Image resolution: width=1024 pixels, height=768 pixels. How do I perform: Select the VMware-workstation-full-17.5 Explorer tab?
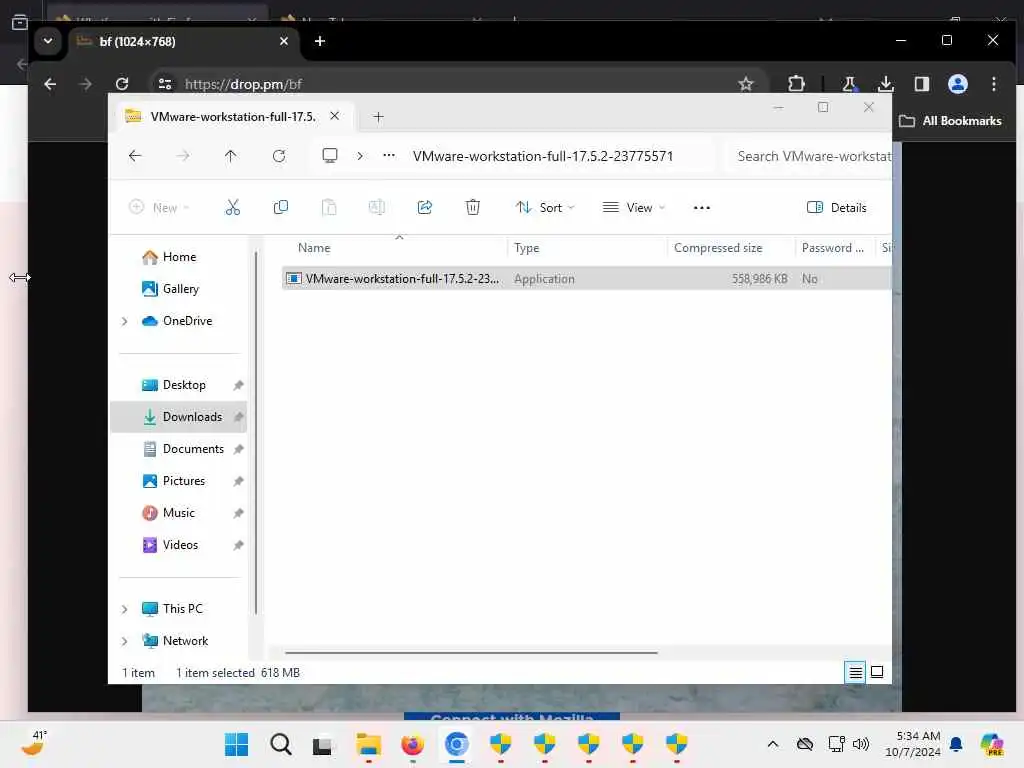pyautogui.click(x=232, y=116)
